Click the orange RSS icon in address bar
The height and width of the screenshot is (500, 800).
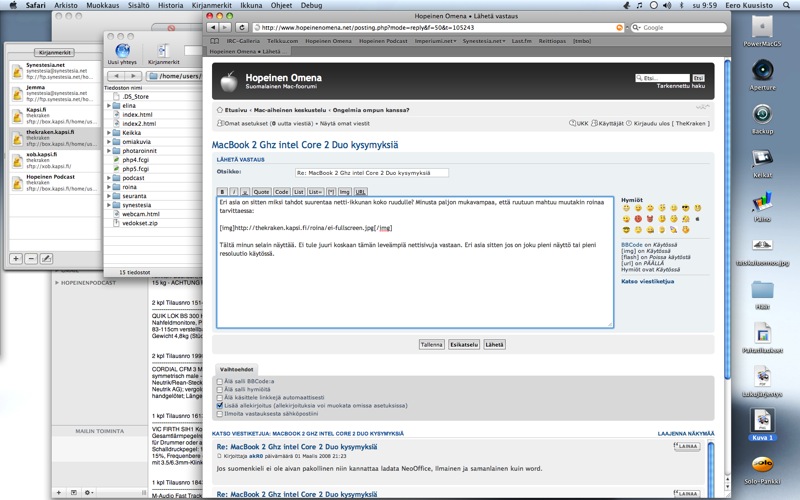coord(620,28)
